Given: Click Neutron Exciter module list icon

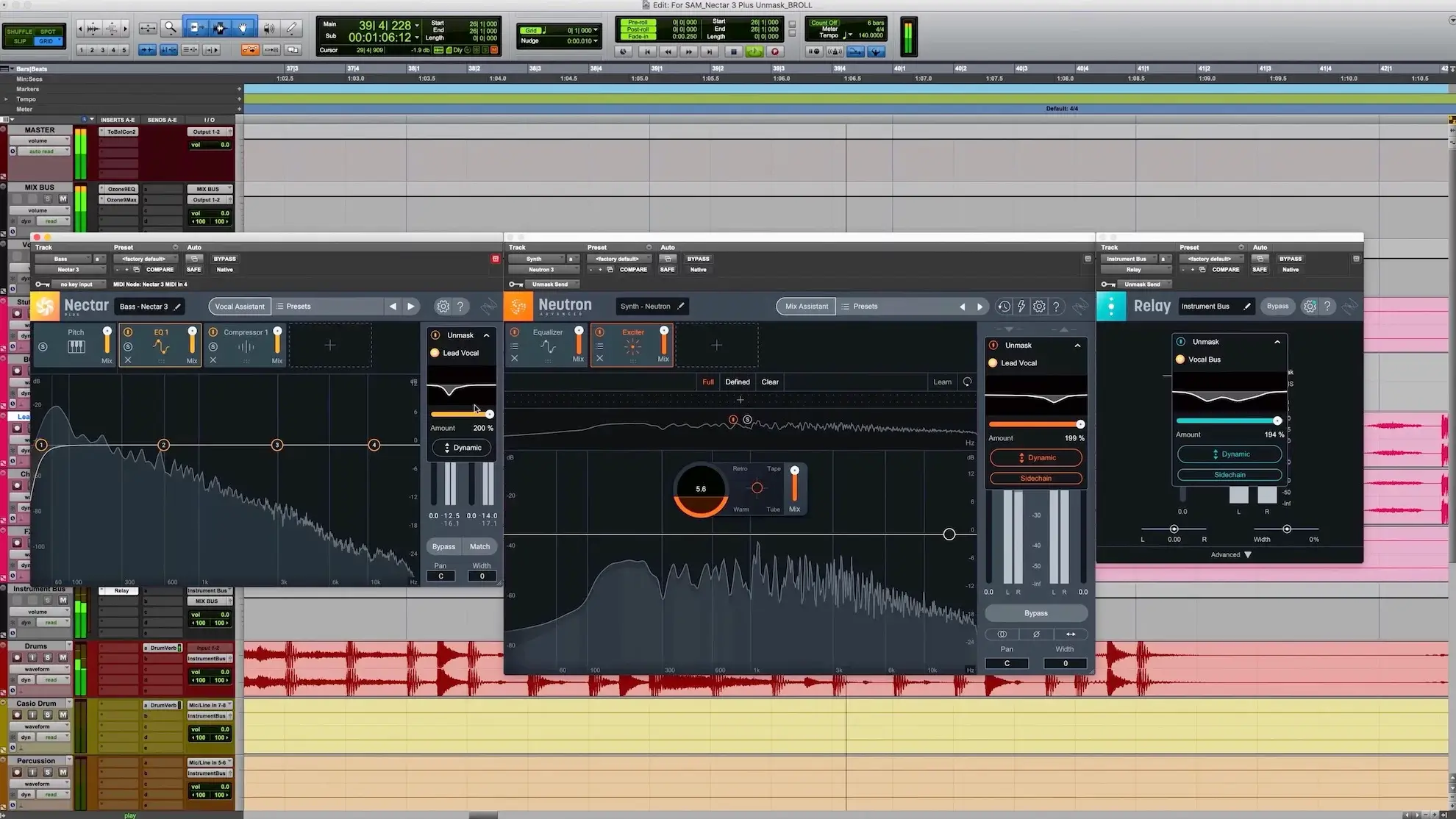Looking at the screenshot, I should 600,346.
